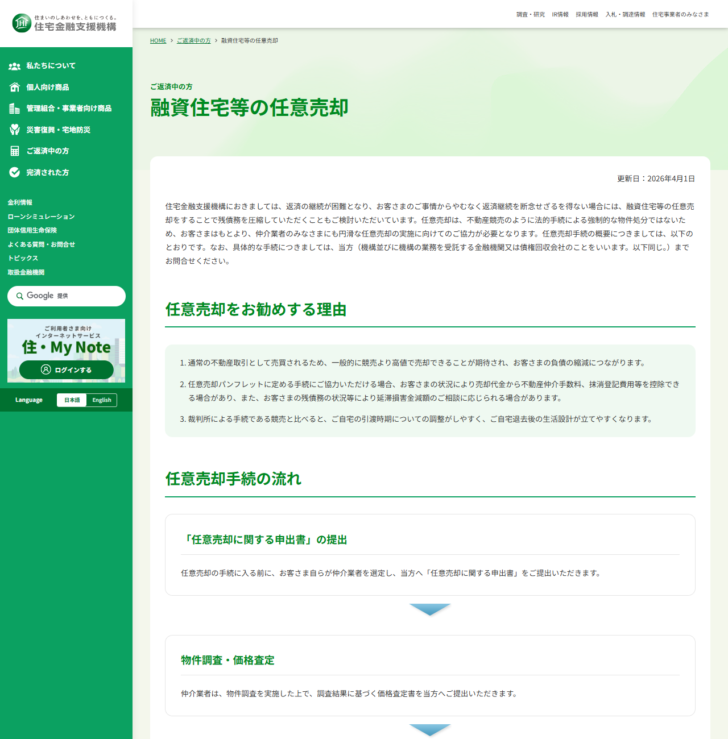
Task: Go to 金利情報 link
Action: pyautogui.click(x=20, y=202)
